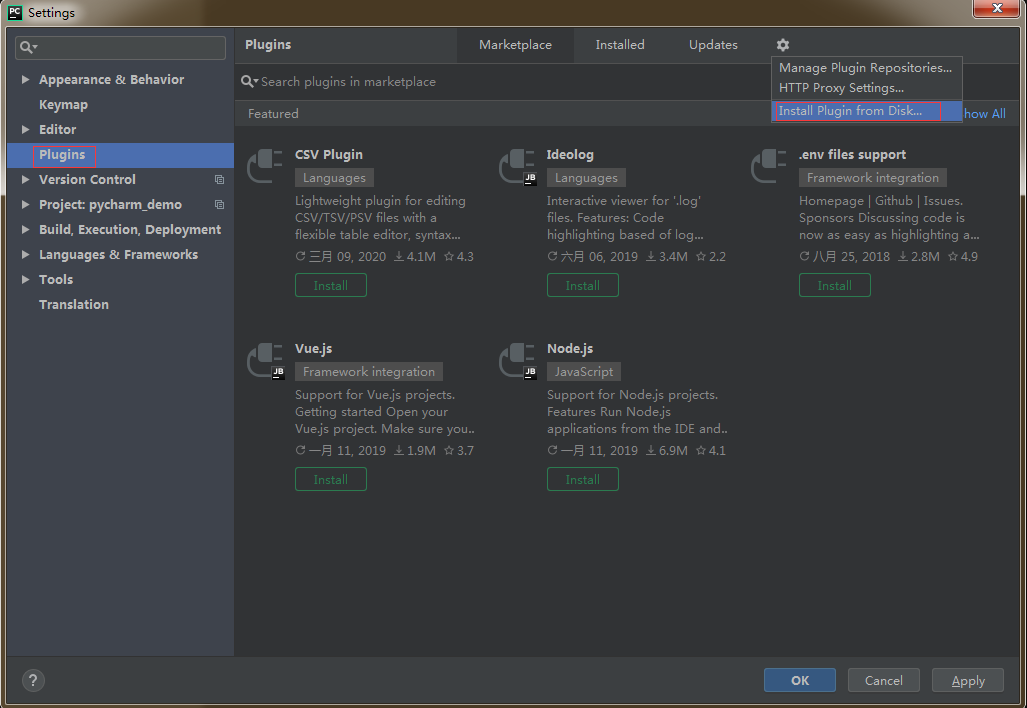1027x708 pixels.
Task: Open the CSV Plugin title
Action: click(x=329, y=155)
